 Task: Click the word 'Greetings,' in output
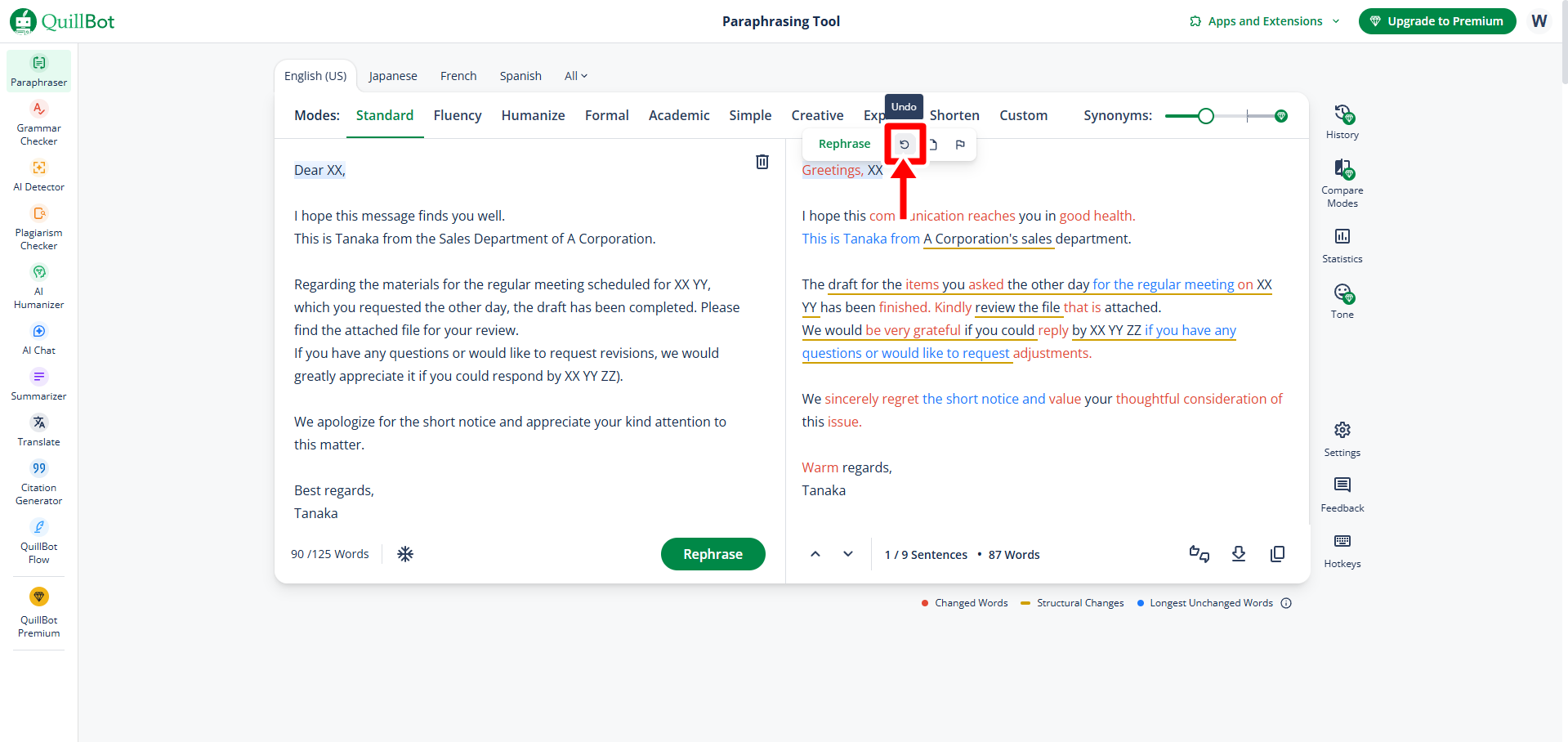click(x=833, y=170)
